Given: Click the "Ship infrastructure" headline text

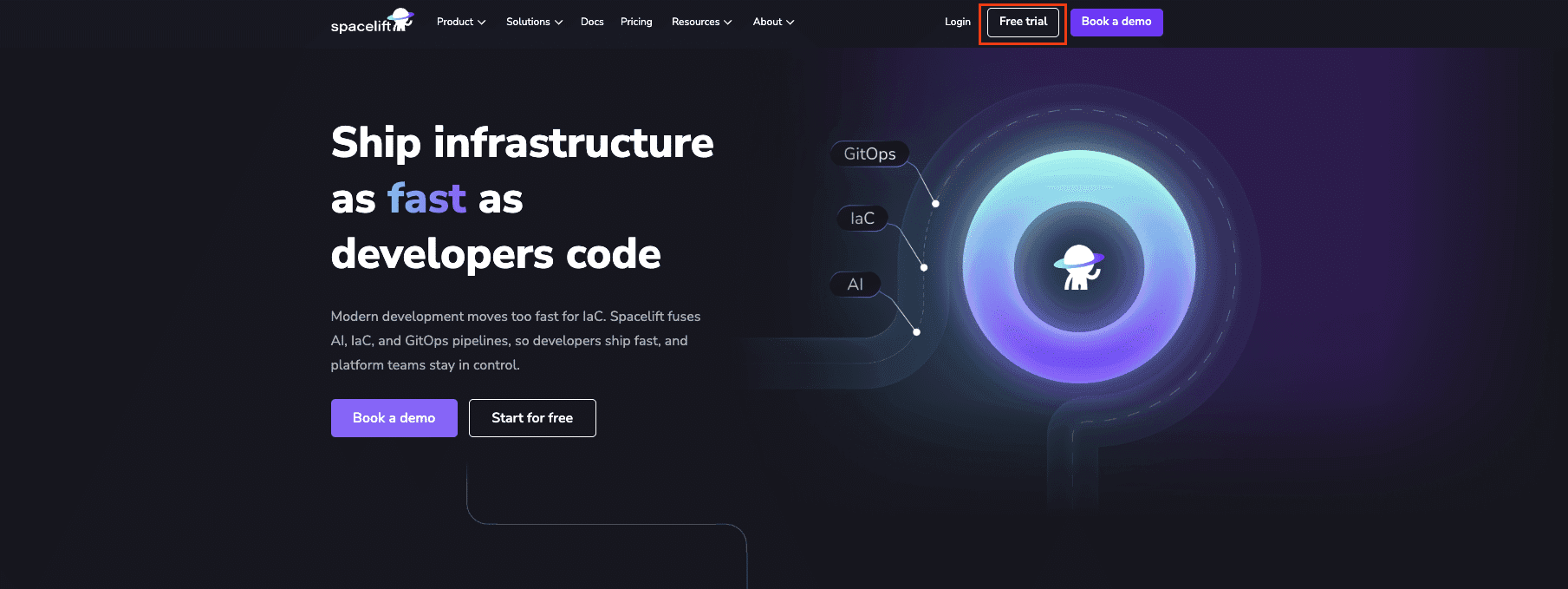Looking at the screenshot, I should point(523,143).
